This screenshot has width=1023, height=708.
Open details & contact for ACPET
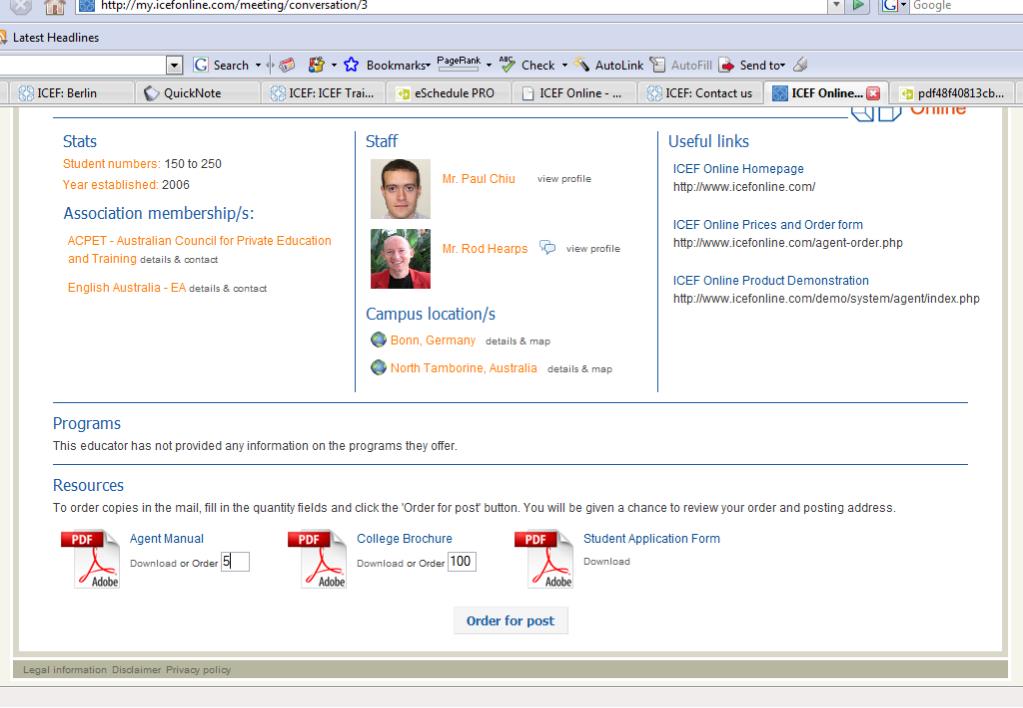[x=179, y=260]
